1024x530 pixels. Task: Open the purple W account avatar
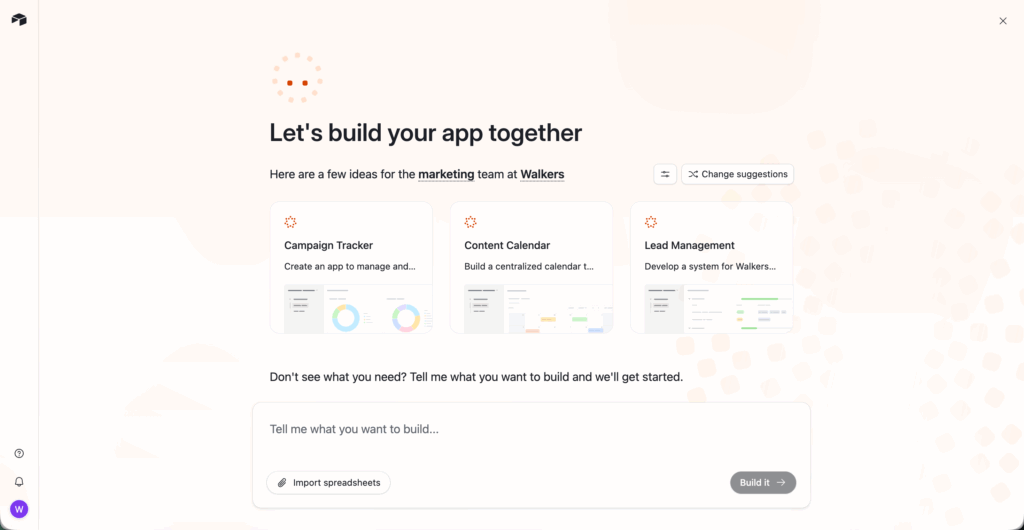[x=19, y=509]
